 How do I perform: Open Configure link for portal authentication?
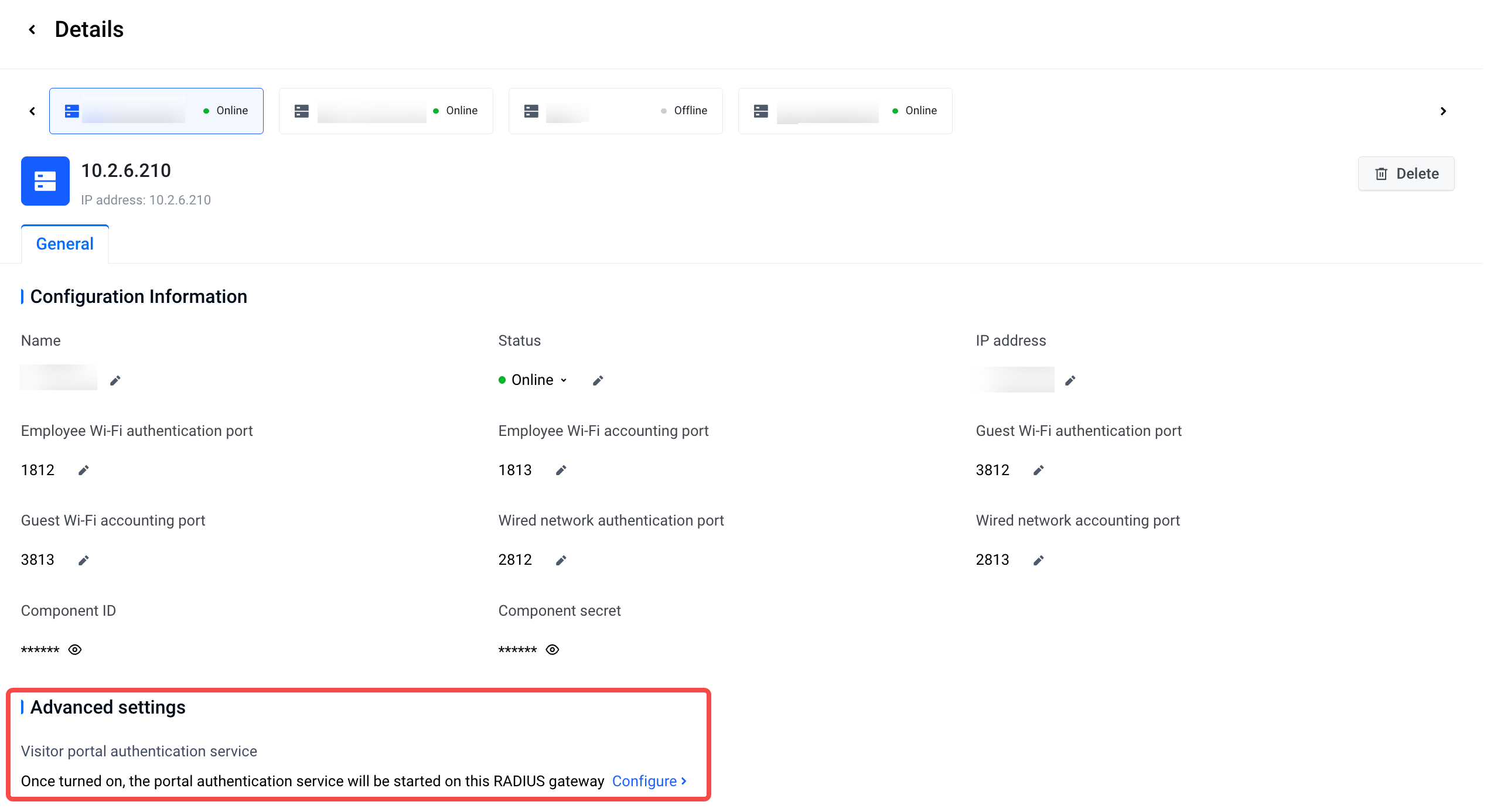pyautogui.click(x=649, y=781)
